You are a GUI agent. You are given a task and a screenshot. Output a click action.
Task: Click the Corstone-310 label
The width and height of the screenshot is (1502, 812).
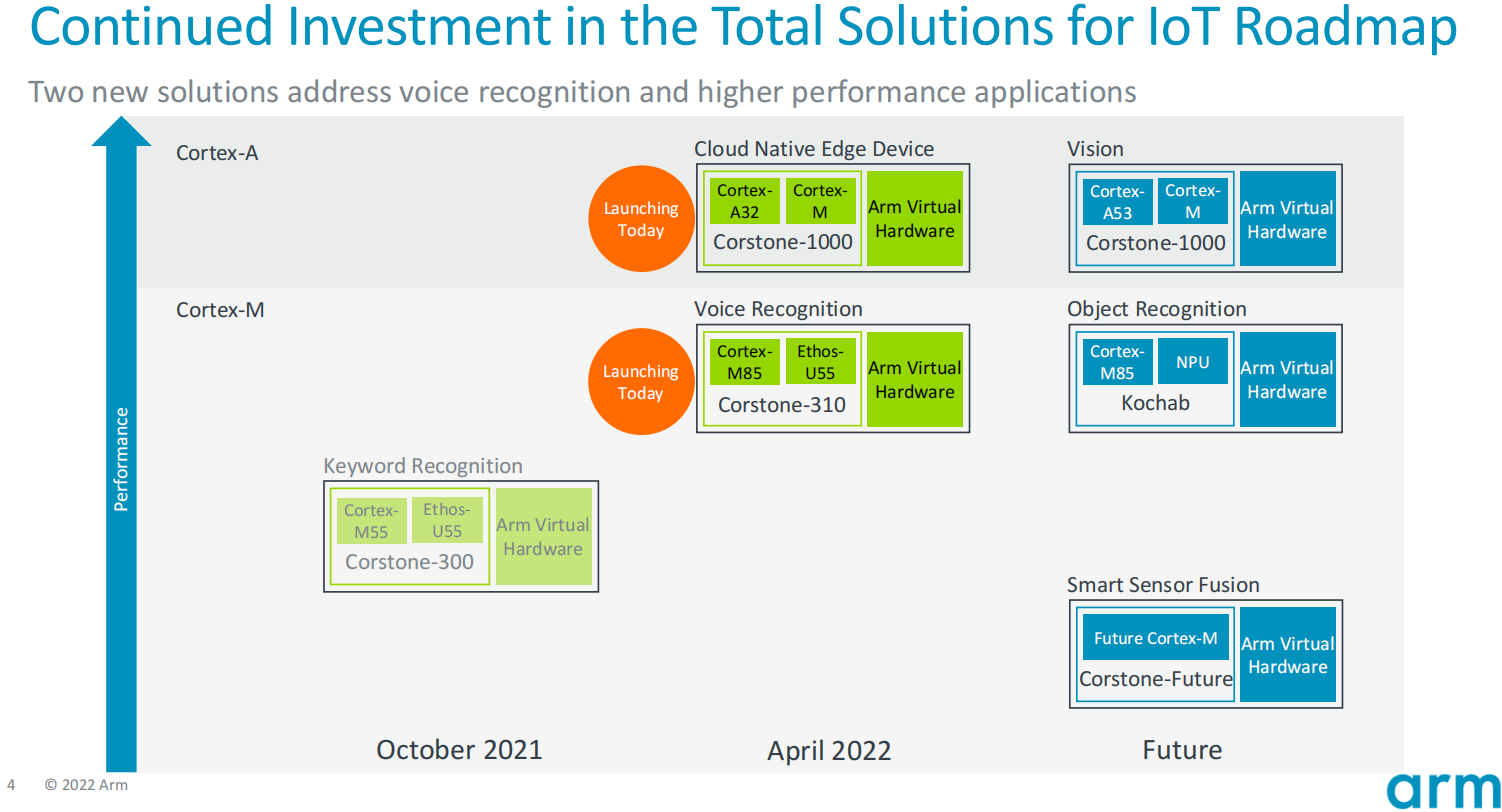click(782, 405)
